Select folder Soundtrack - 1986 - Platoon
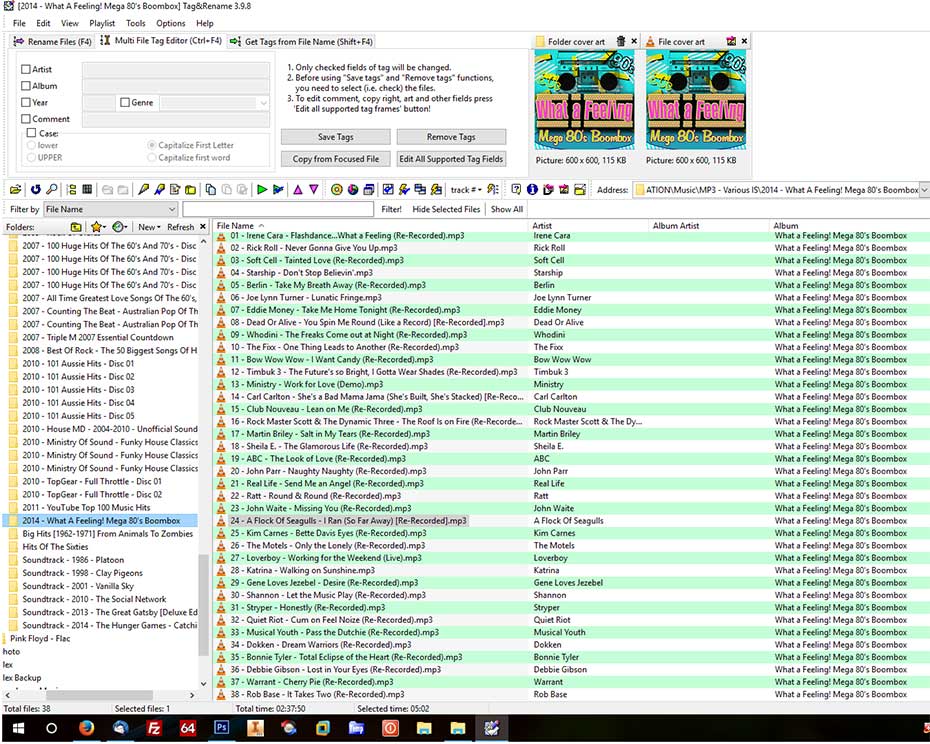930x744 pixels. pos(73,559)
